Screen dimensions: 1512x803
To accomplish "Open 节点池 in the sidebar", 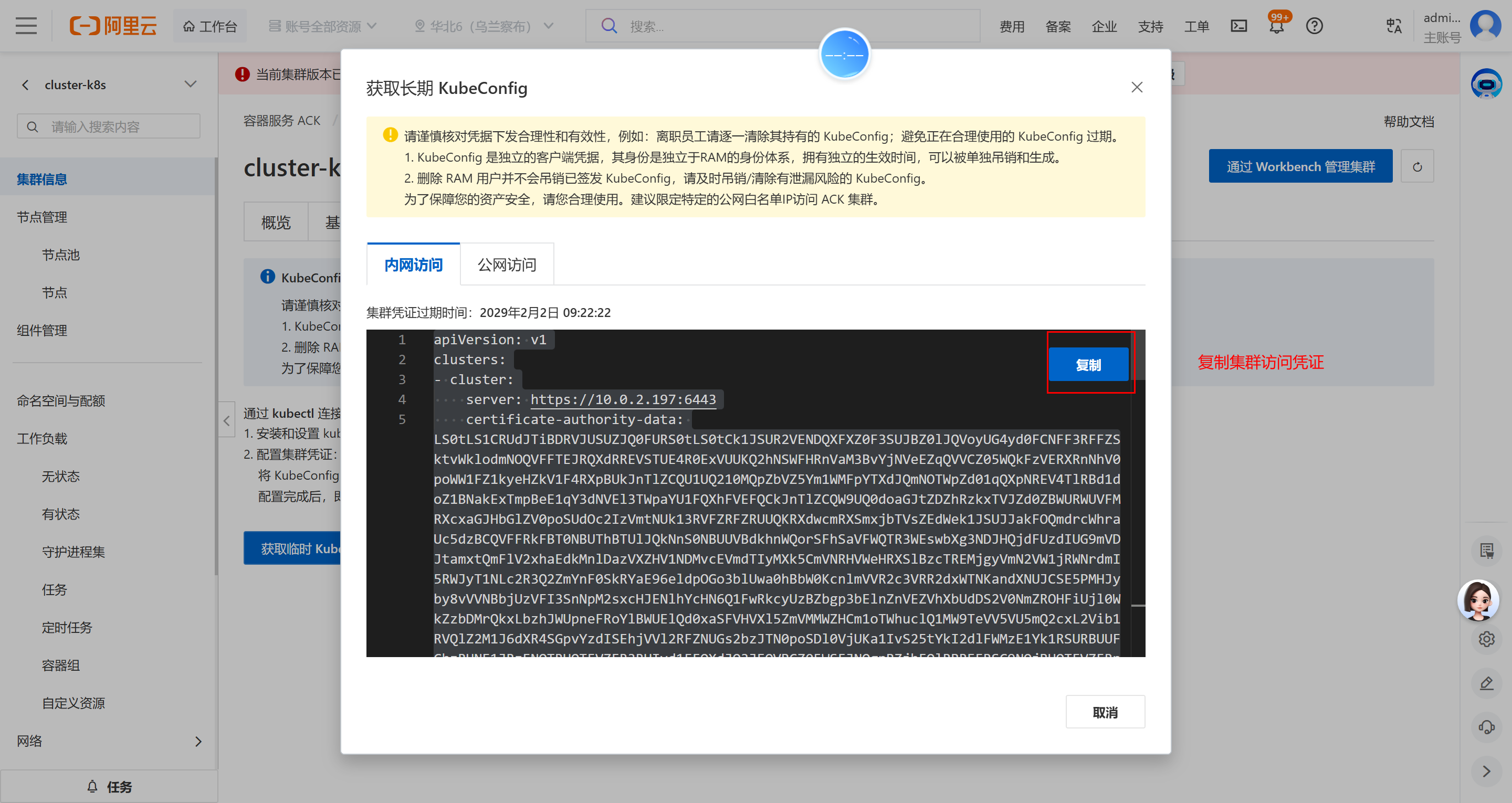I will 60,254.
